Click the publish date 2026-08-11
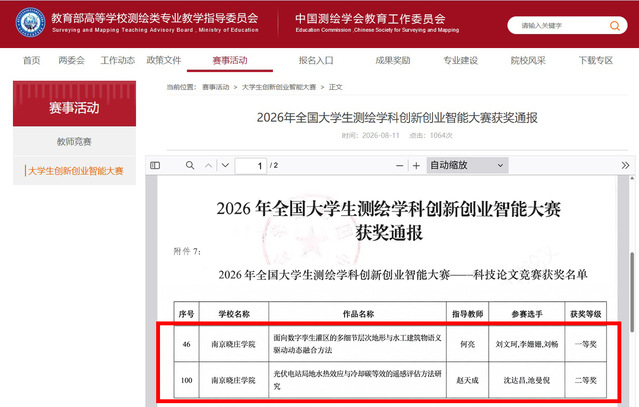Viewport: 639px width, 407px height. point(381,135)
